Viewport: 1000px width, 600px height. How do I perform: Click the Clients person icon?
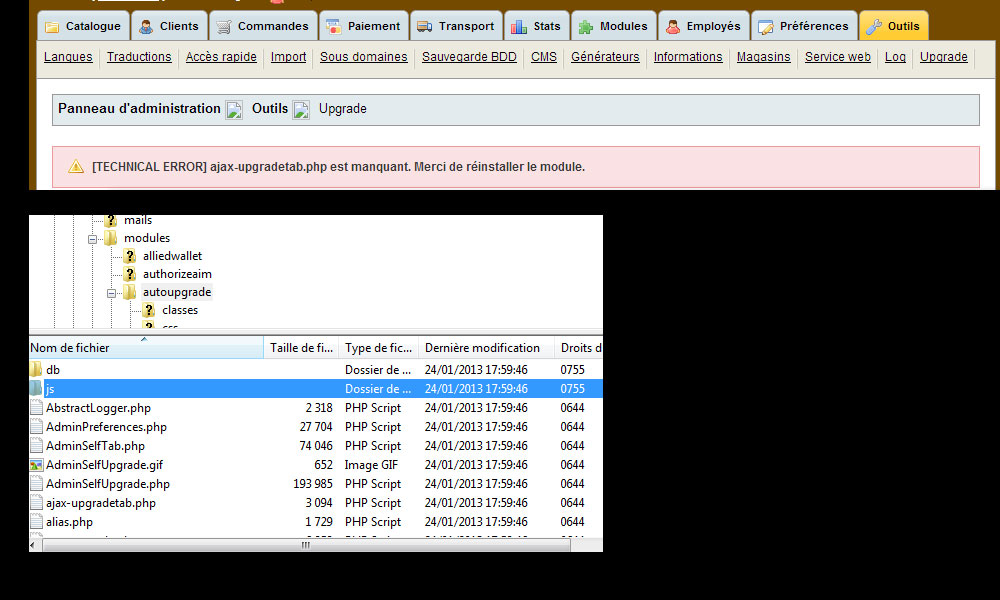[x=146, y=27]
